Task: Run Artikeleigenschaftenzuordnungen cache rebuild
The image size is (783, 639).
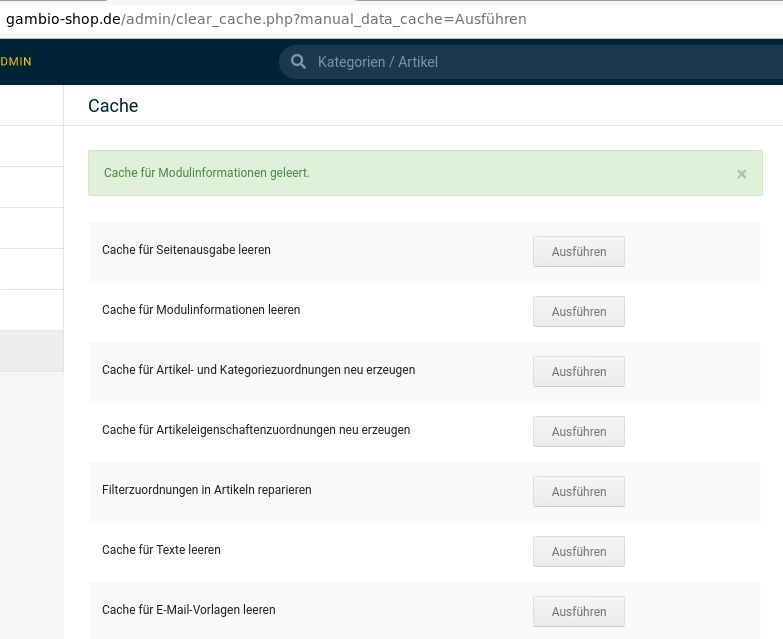Action: coord(578,432)
